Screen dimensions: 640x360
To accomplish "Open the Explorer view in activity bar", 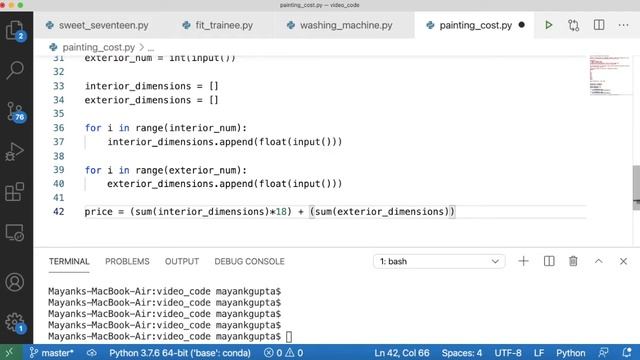I will point(16,30).
